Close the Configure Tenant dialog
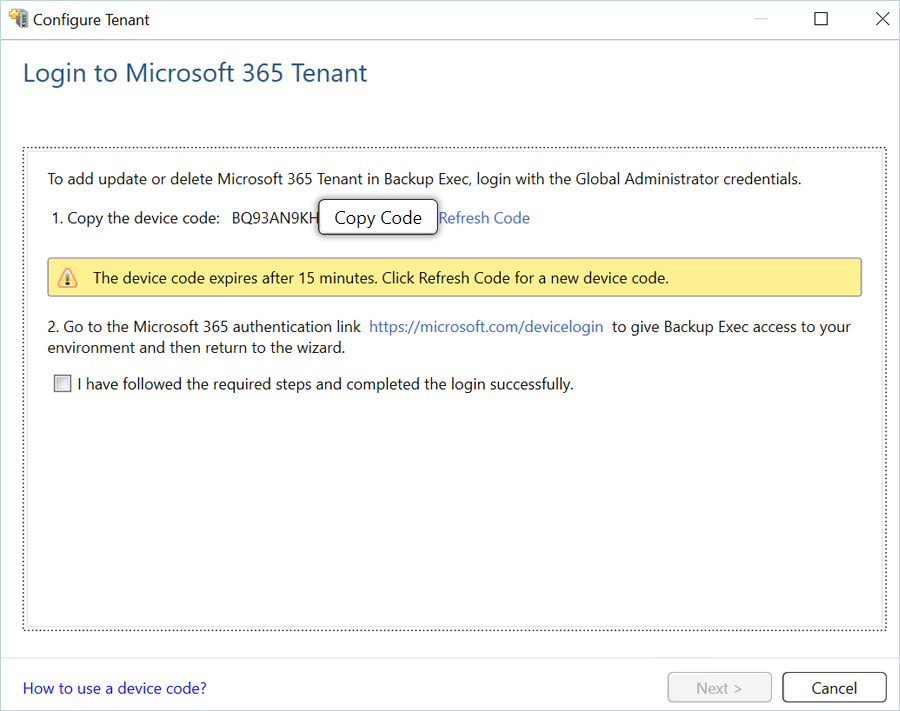This screenshot has height=711, width=900. tap(881, 19)
